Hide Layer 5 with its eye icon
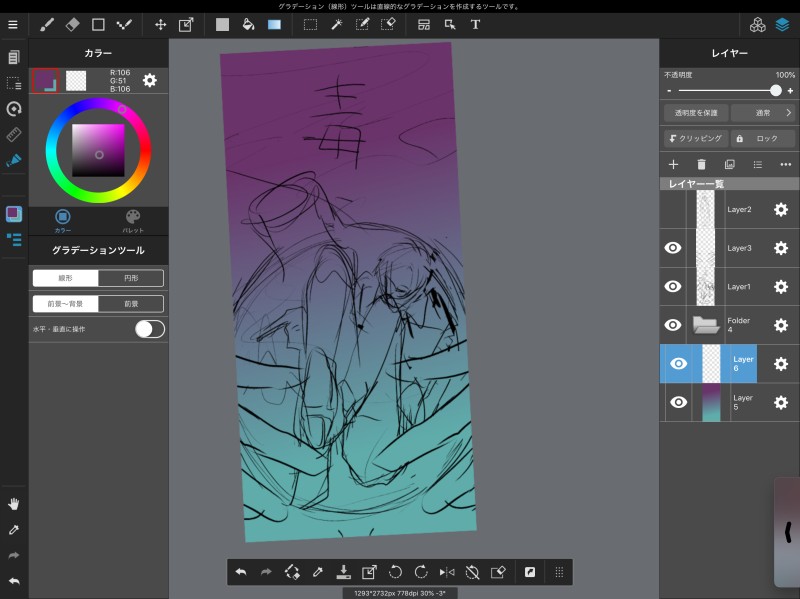The width and height of the screenshot is (800, 599). [679, 402]
